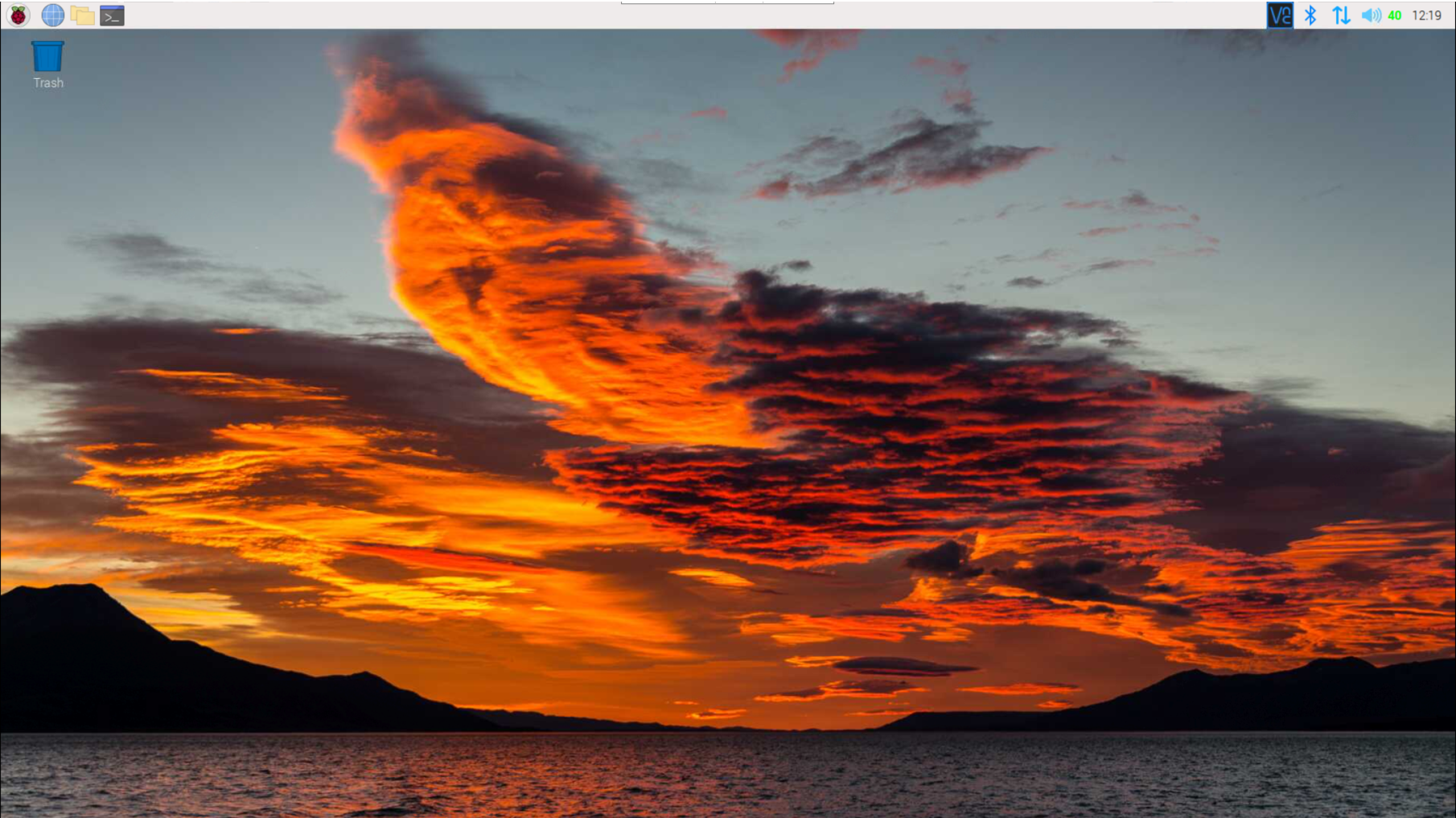Viewport: 1456px width, 818px height.
Task: Reveal the VNC viewer toolbar handle at top
Action: (x=727, y=2)
